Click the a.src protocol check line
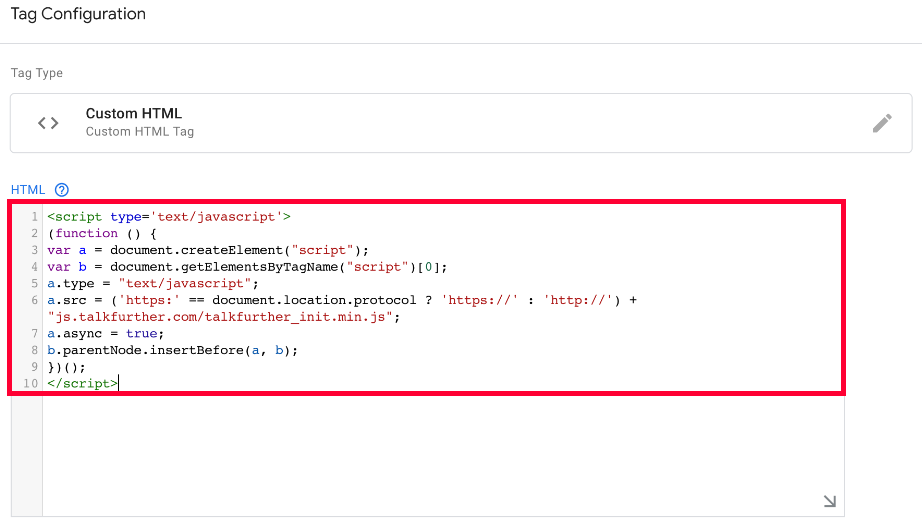922x526 pixels. pyautogui.click(x=342, y=300)
